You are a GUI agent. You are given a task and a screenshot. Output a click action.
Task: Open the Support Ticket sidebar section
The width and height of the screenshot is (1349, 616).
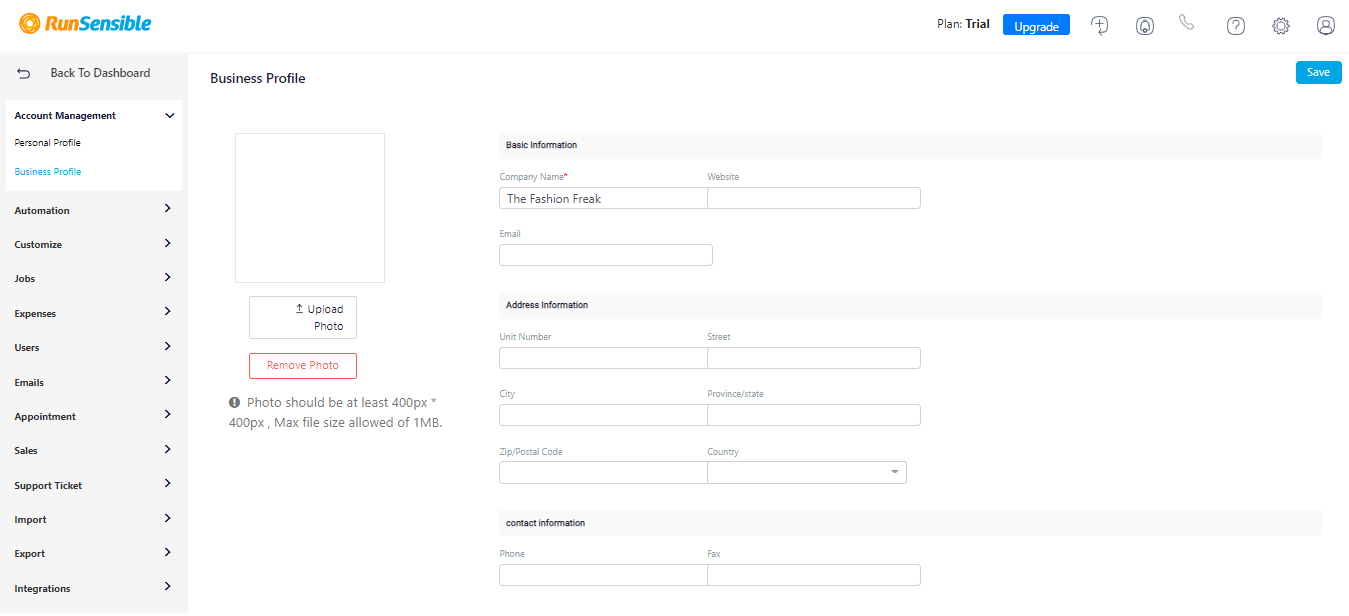pos(94,485)
